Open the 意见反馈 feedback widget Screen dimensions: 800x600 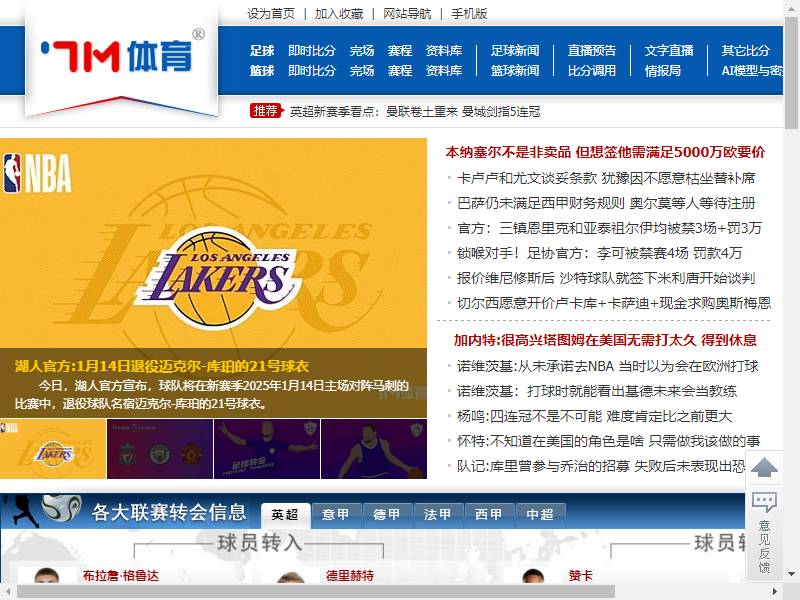[x=764, y=532]
